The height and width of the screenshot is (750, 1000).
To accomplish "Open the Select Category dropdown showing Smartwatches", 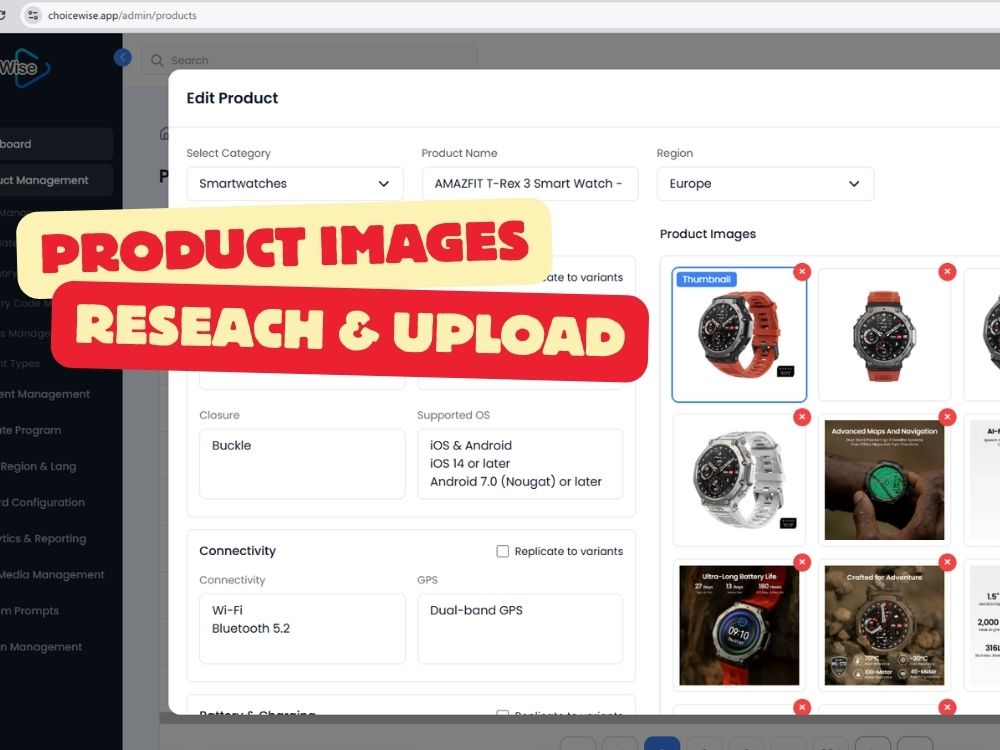I will coord(295,184).
